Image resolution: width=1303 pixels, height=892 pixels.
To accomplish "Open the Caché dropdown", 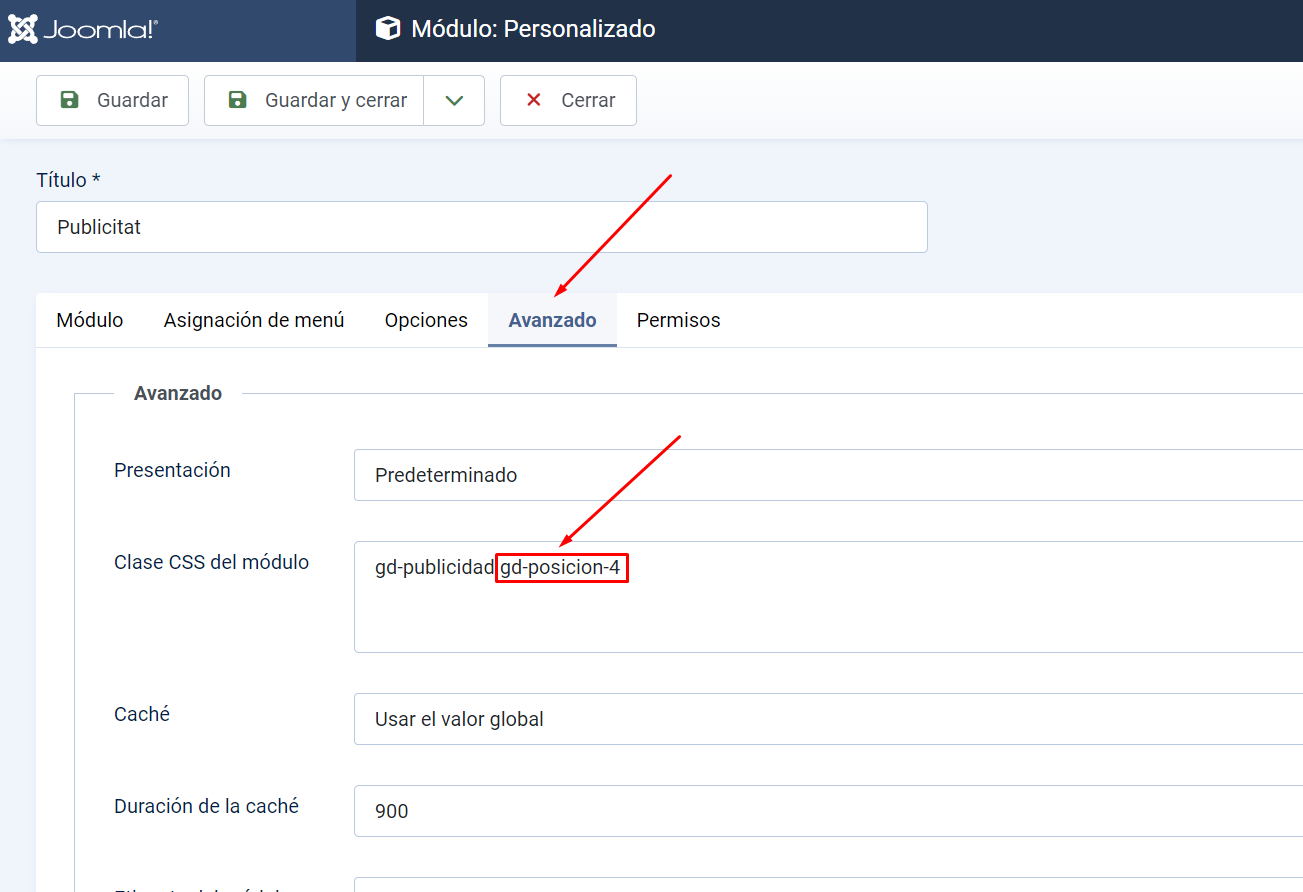I will tap(828, 719).
